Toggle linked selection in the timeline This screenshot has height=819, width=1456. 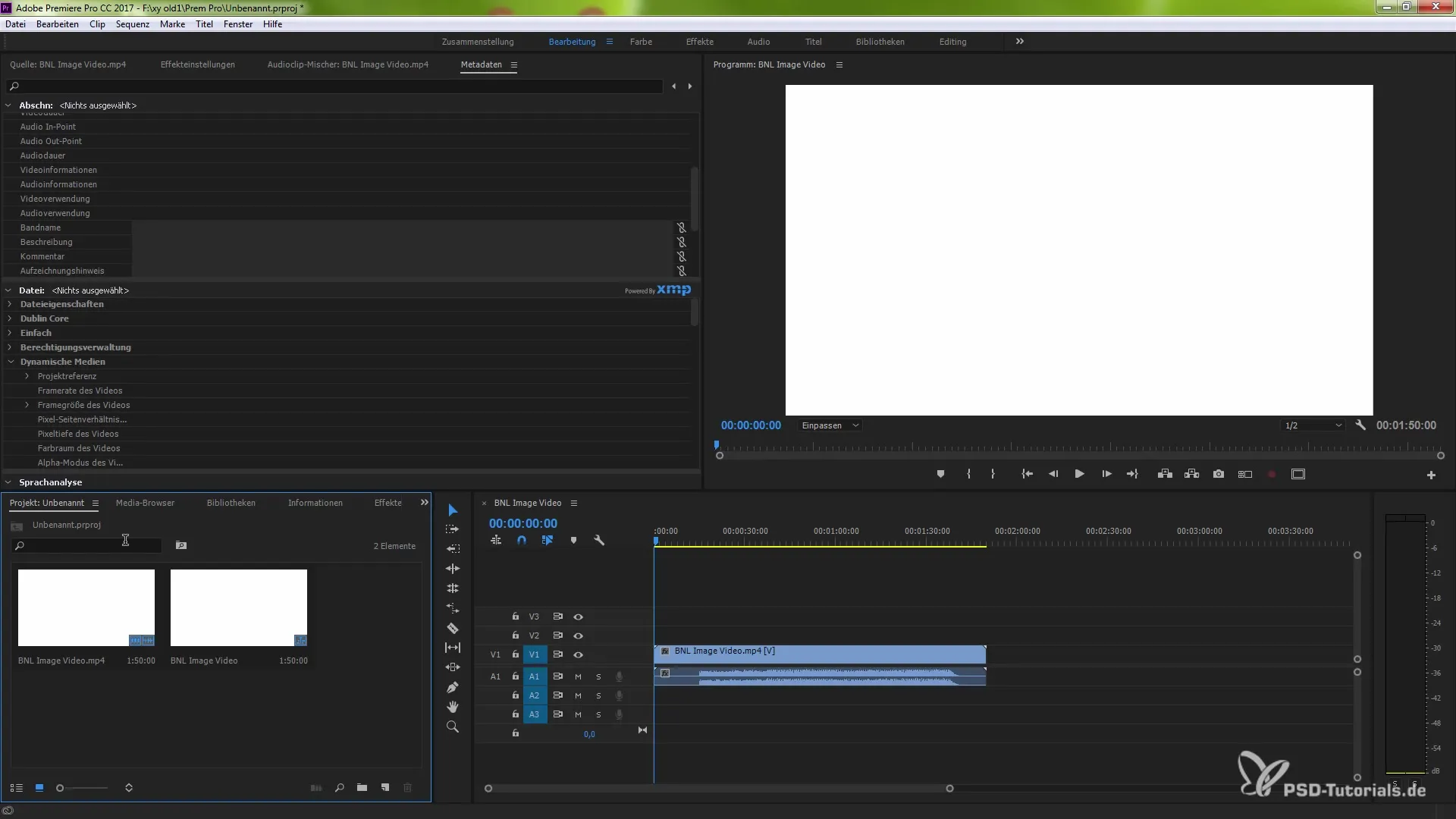(x=548, y=541)
